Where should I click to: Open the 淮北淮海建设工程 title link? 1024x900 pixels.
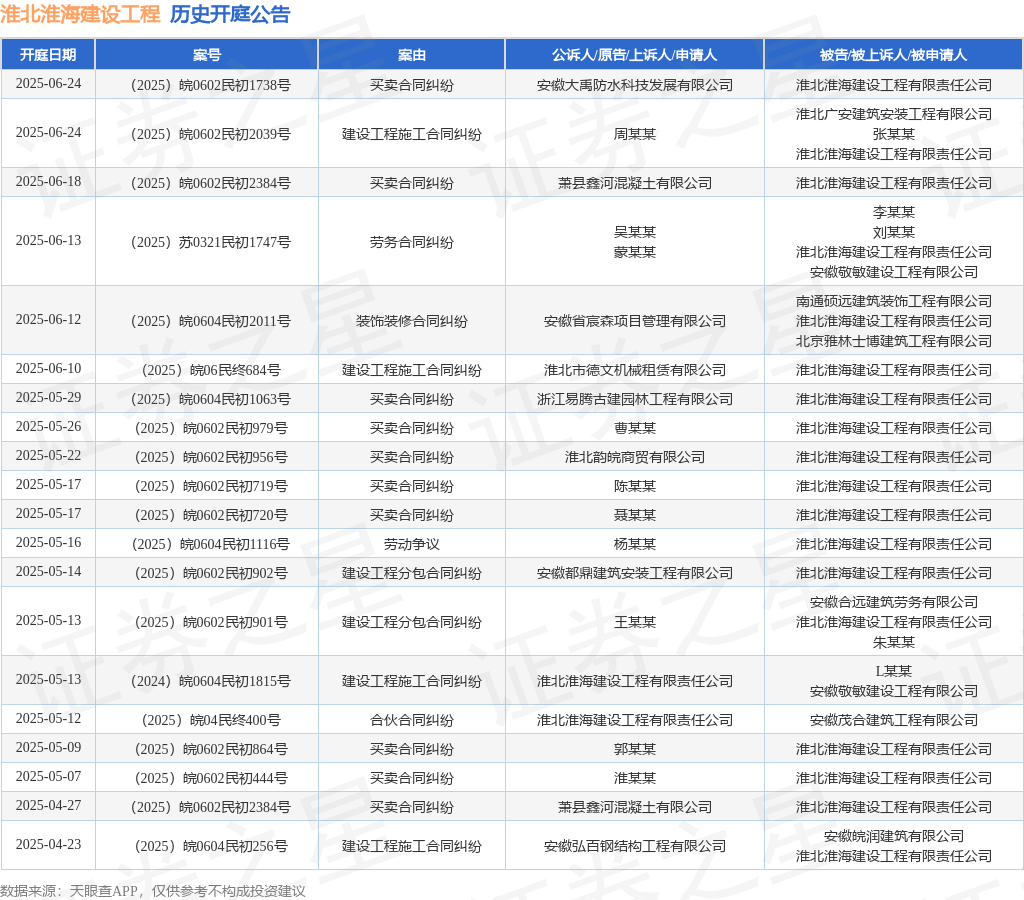tap(80, 14)
